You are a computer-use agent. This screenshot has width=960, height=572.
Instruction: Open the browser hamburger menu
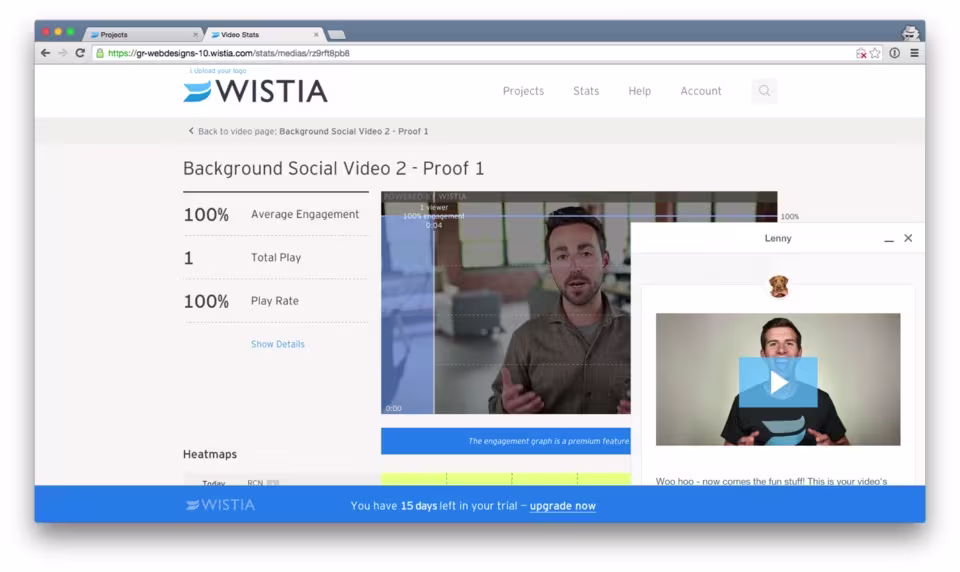(915, 53)
